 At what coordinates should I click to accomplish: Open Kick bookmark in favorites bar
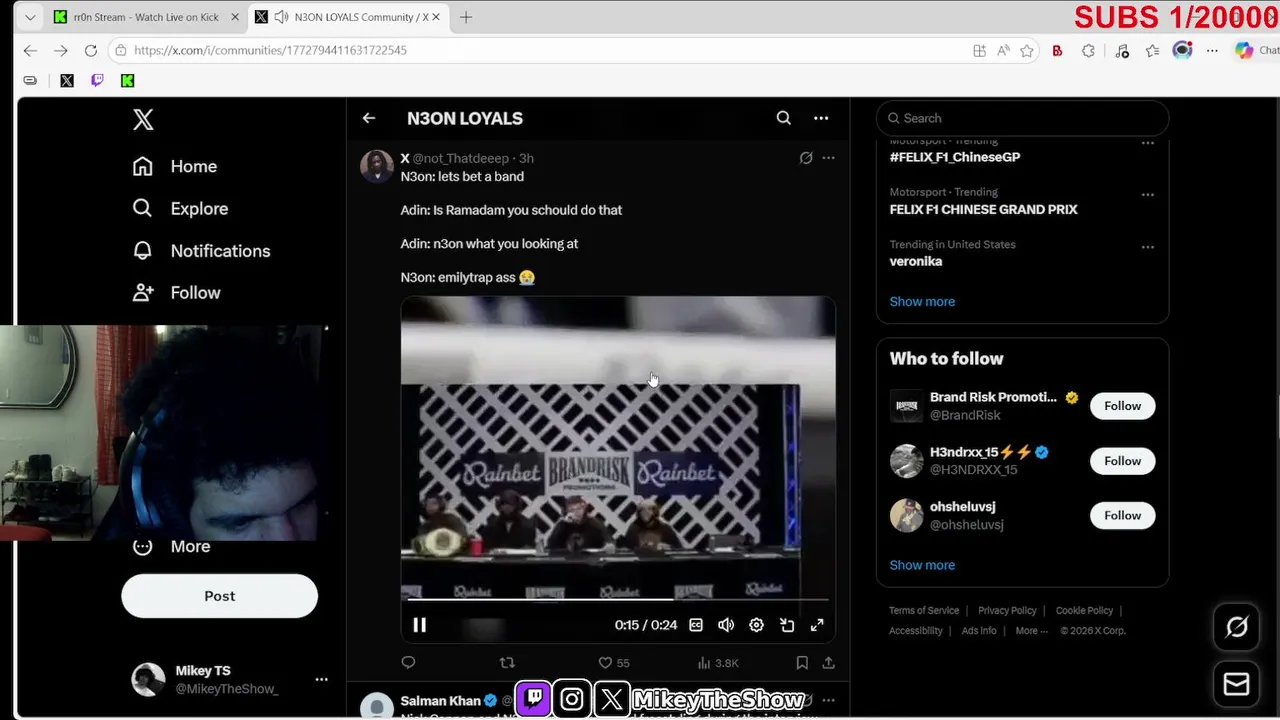127,81
